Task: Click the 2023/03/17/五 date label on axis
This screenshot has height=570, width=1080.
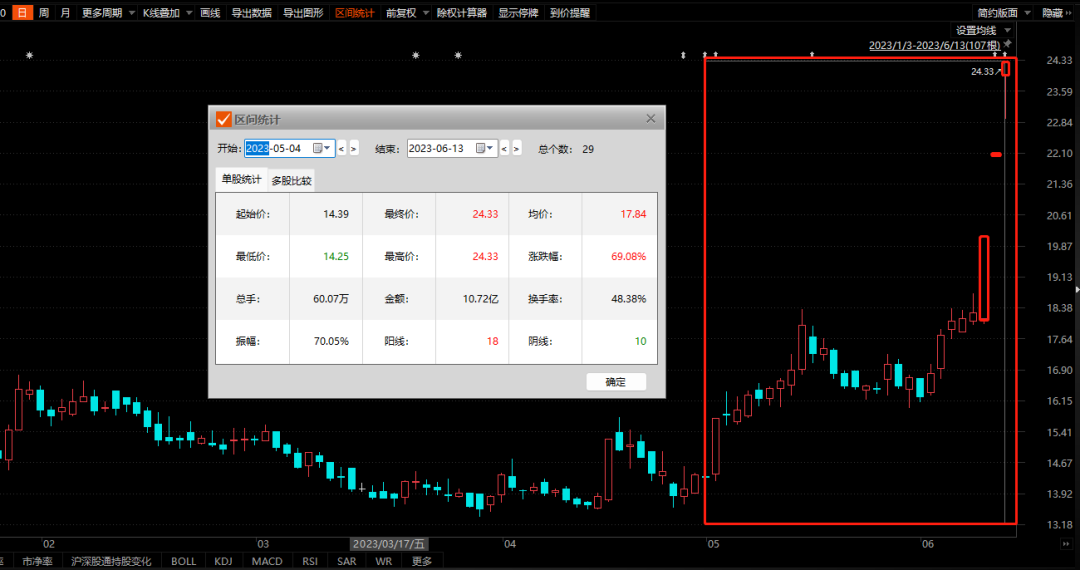Action: click(389, 544)
